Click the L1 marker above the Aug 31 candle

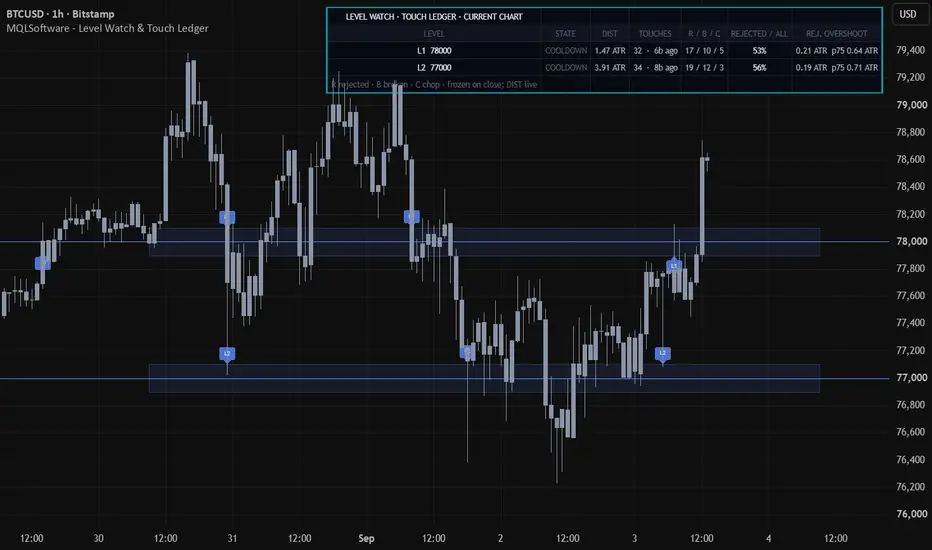coord(227,217)
